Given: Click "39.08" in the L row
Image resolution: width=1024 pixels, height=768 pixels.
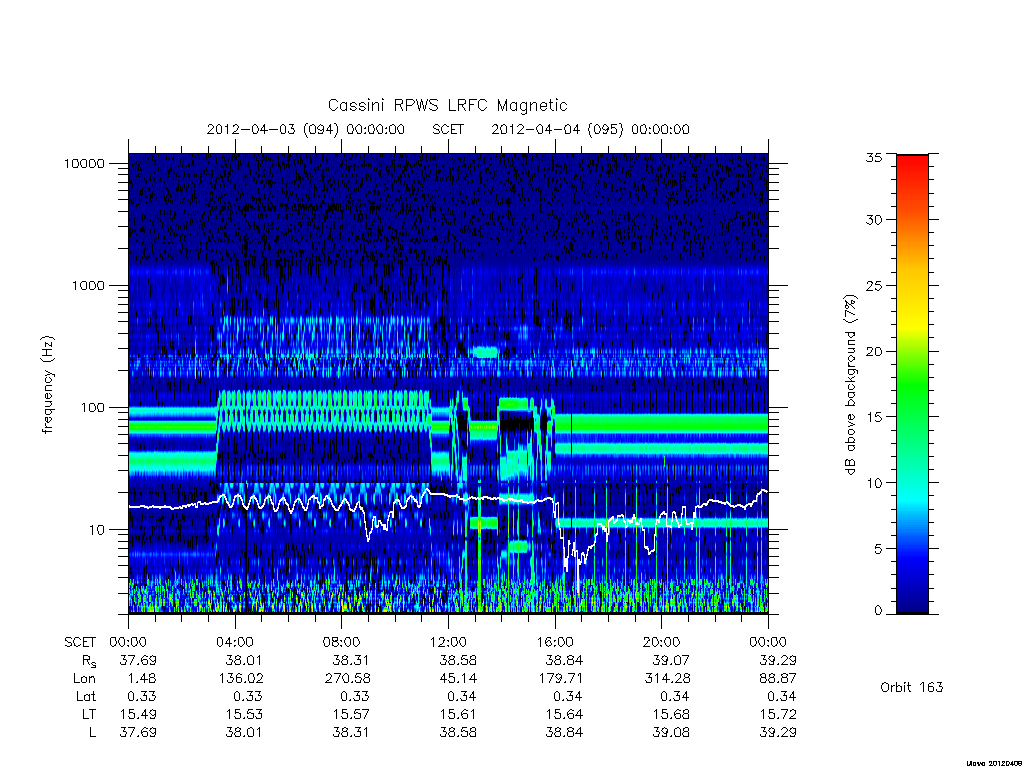Looking at the screenshot, I should click(671, 732).
